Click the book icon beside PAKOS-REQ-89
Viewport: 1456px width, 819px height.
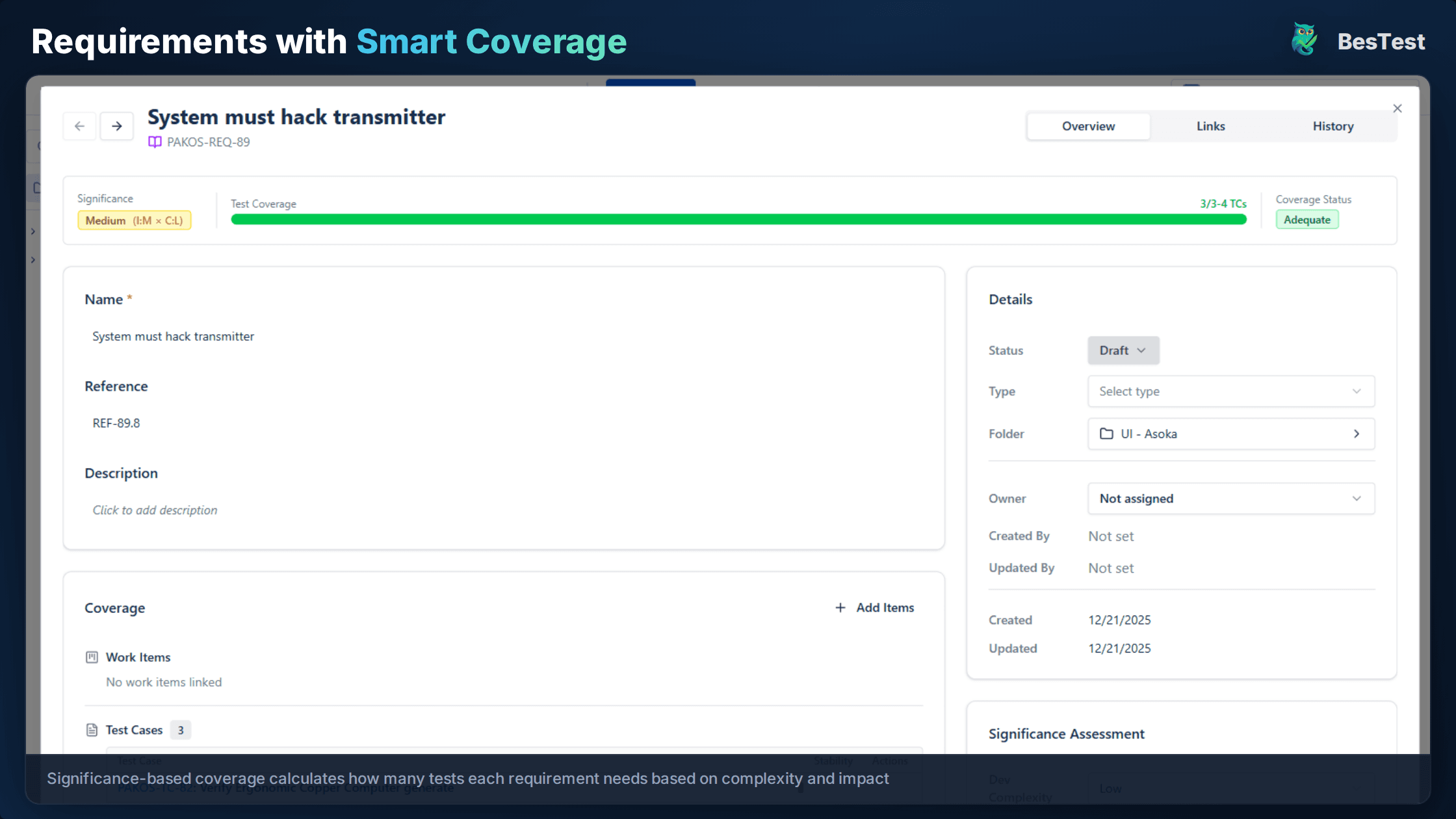[x=155, y=142]
